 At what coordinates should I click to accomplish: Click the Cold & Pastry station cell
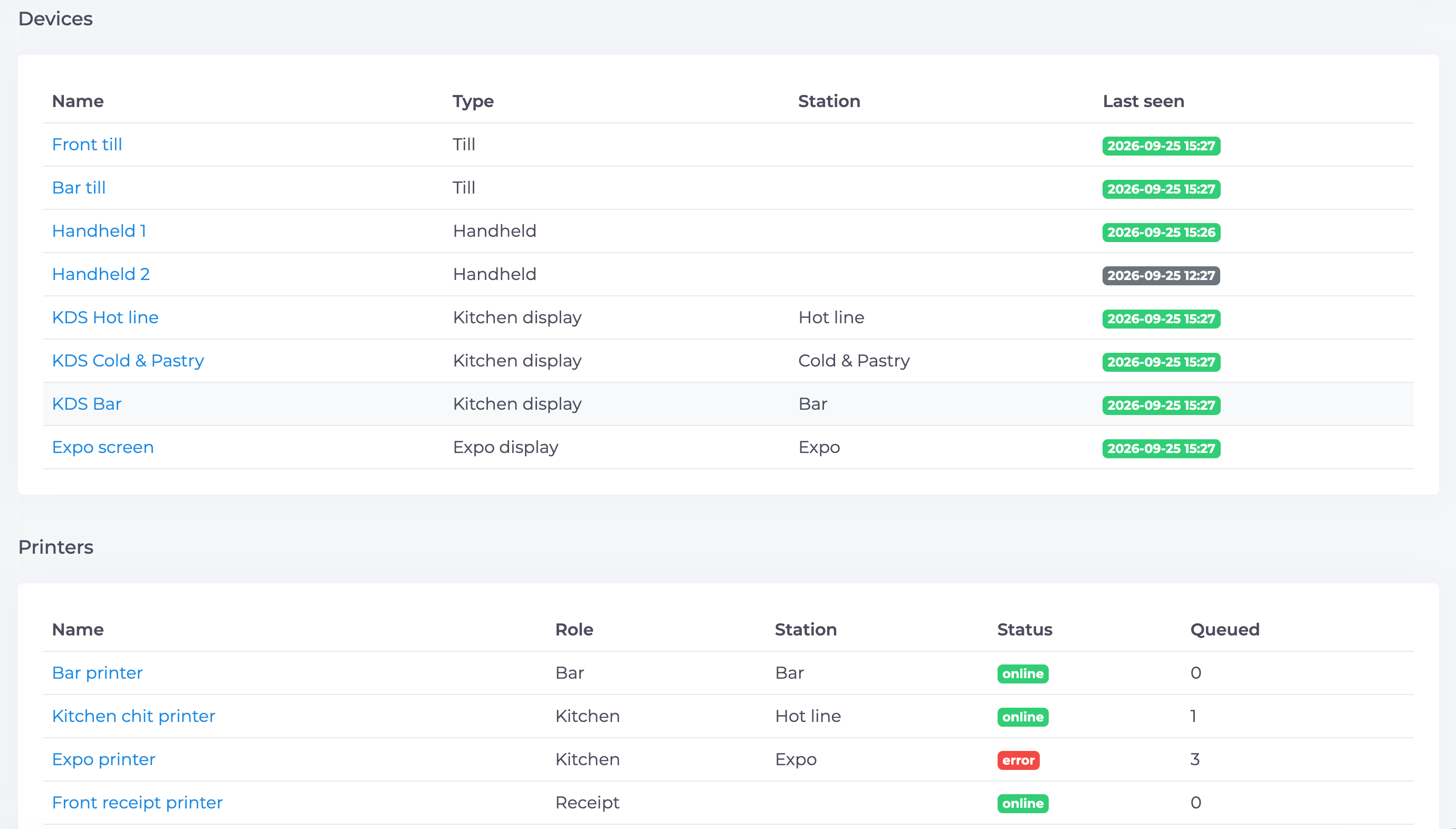(x=854, y=361)
